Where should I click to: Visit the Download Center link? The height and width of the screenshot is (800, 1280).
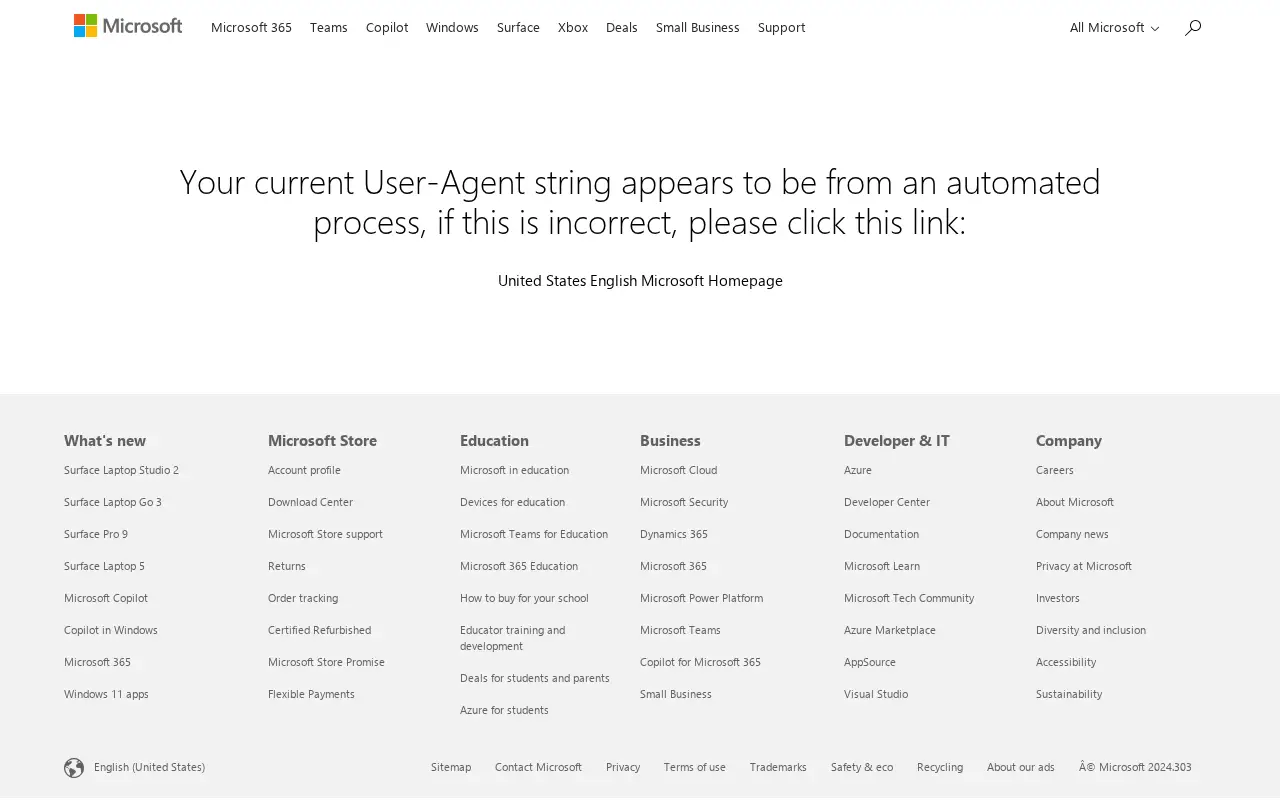click(310, 502)
